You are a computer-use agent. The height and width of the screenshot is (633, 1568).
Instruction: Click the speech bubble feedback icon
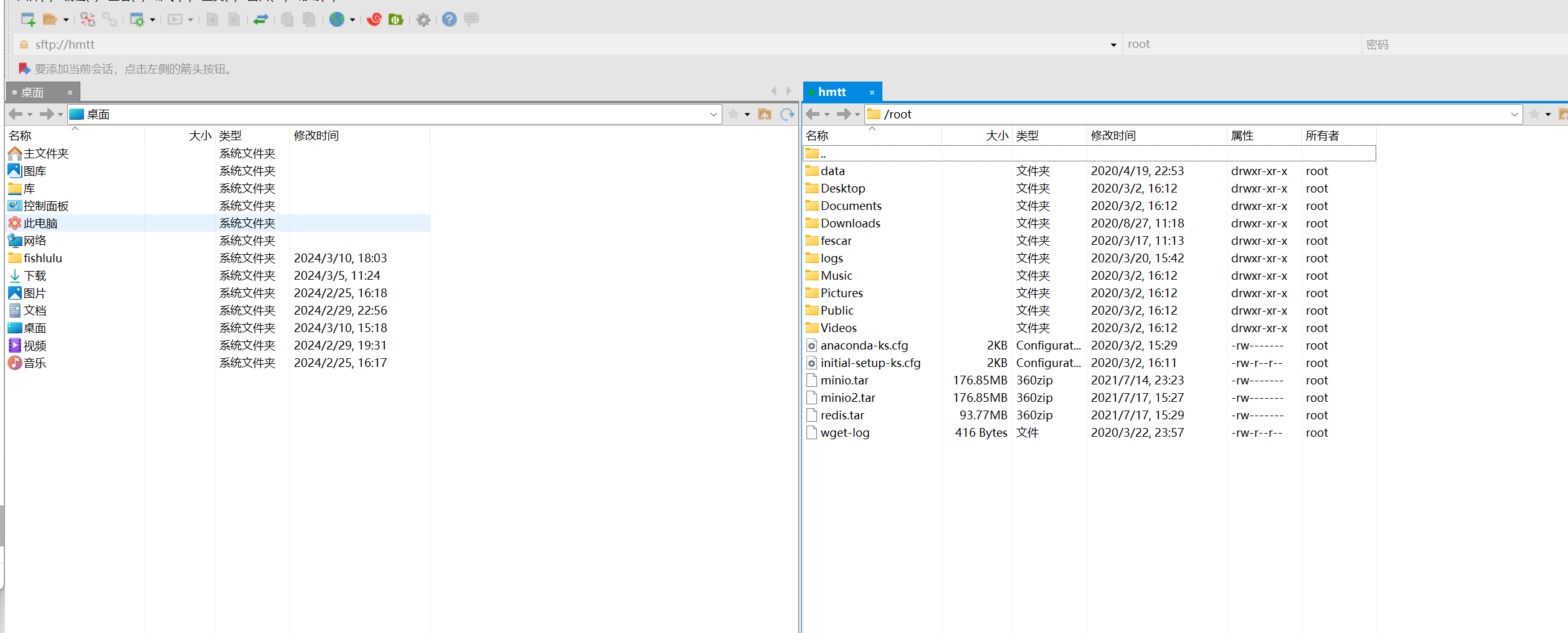coord(471,19)
